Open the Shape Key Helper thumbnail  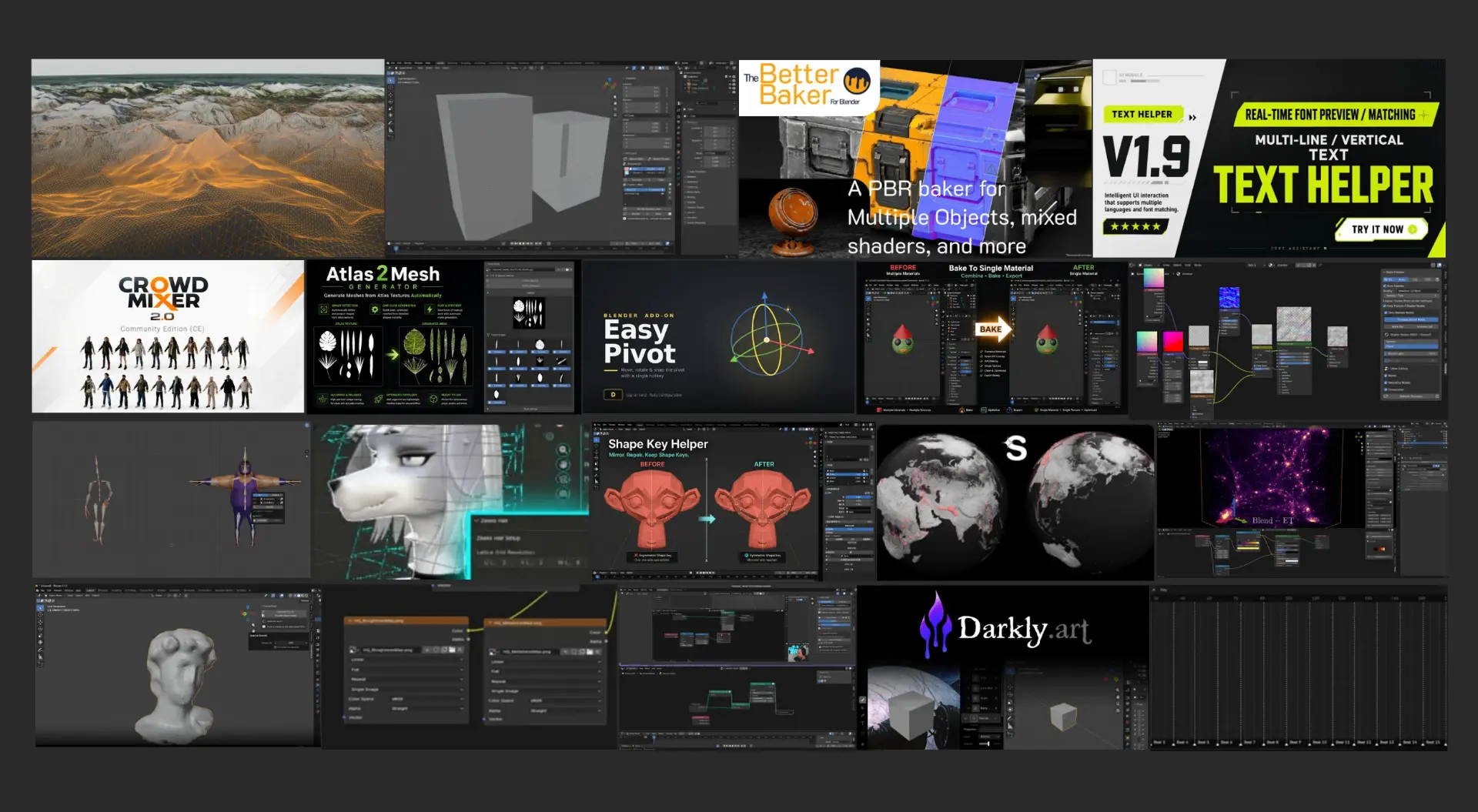[734, 500]
